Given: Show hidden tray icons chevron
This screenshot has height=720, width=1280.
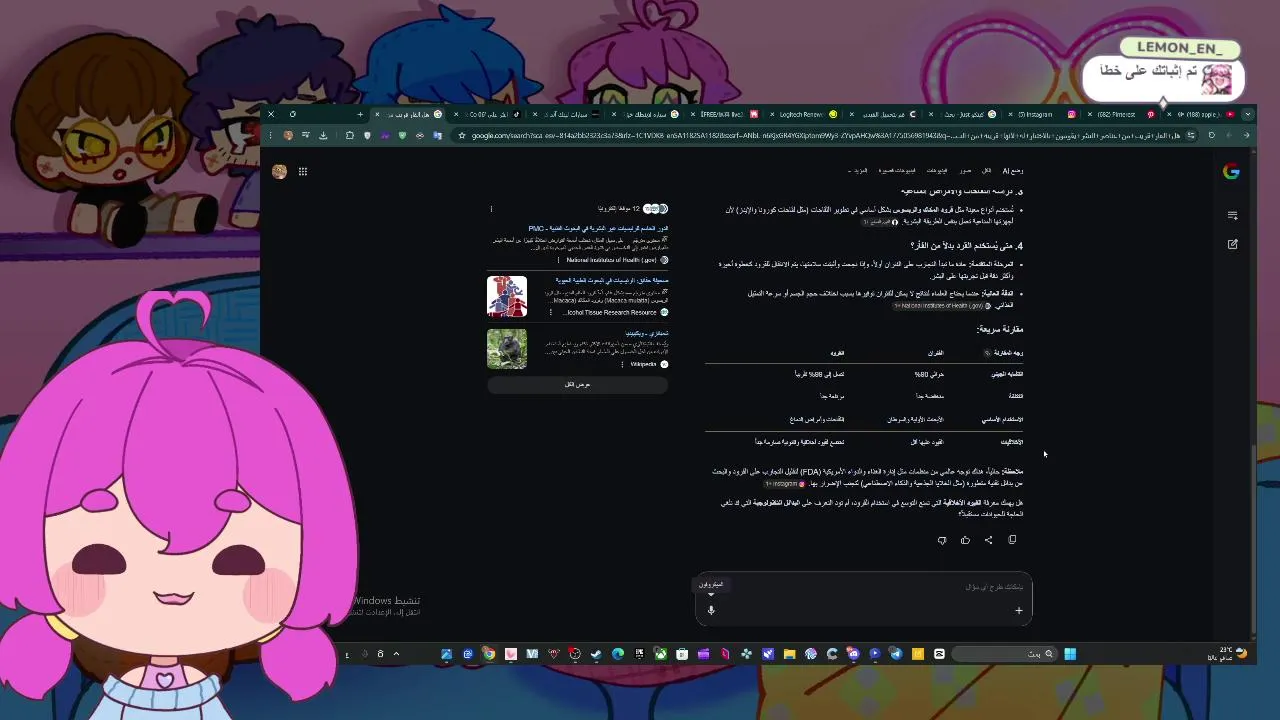Looking at the screenshot, I should [396, 654].
